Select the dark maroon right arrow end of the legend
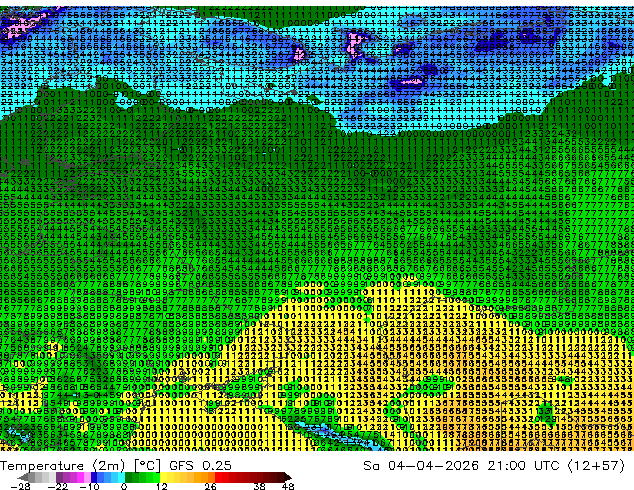Viewport: 634px width, 490px height. (287, 477)
